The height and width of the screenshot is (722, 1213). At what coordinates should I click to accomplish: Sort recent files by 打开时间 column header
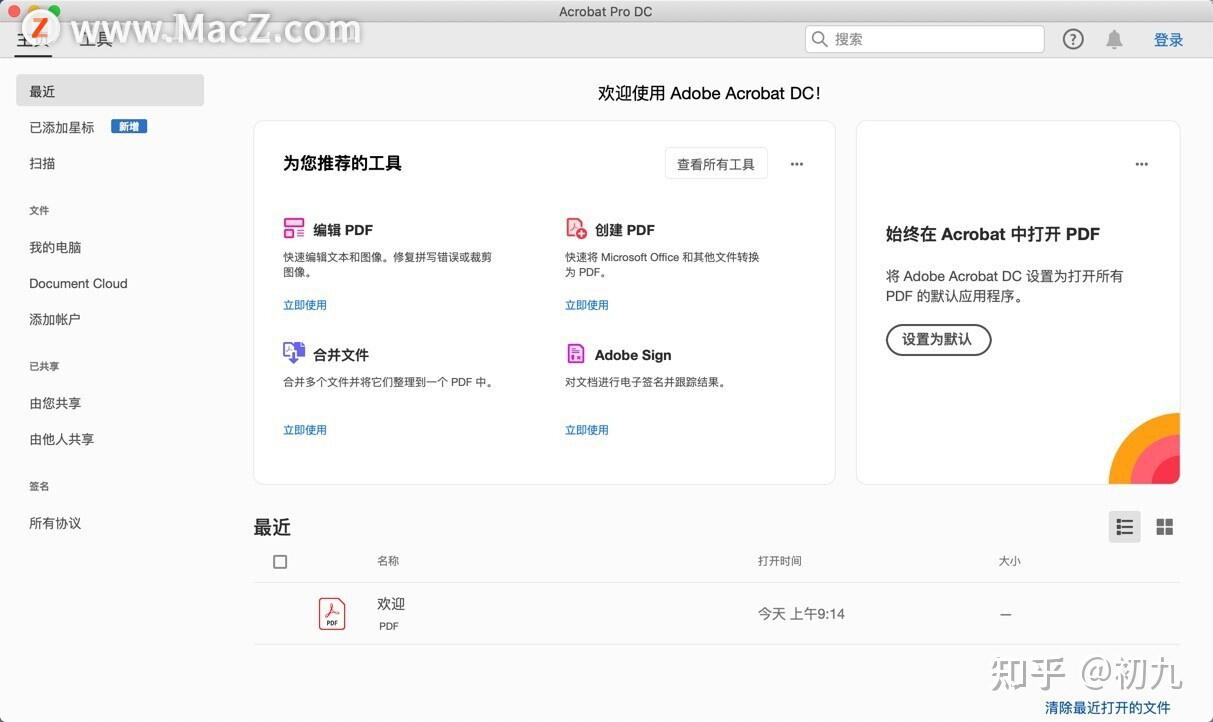(779, 561)
